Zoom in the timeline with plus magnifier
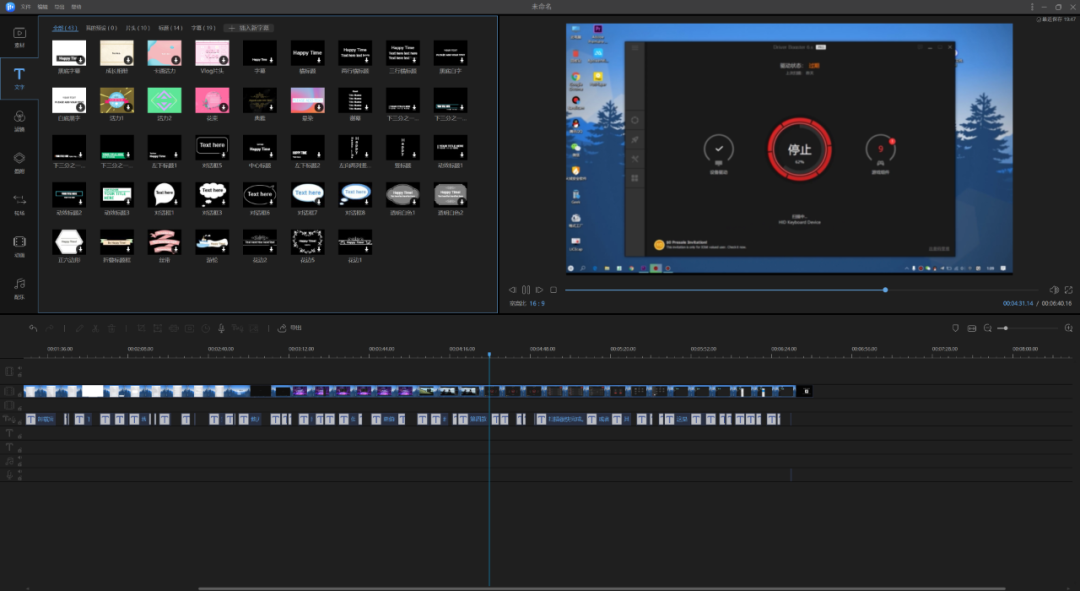1080x591 pixels. (1068, 328)
